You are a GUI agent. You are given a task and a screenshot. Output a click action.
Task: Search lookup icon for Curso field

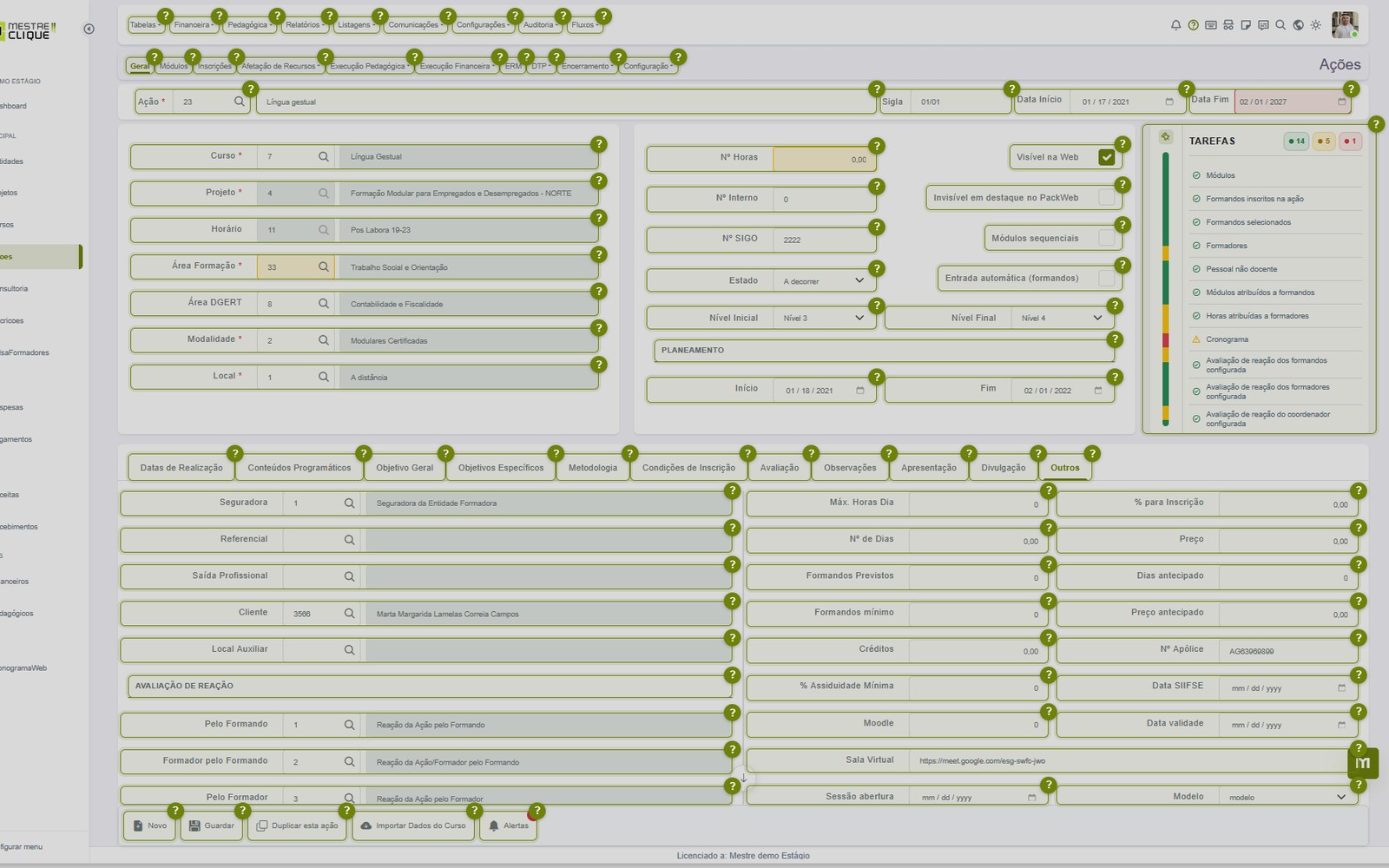point(324,157)
